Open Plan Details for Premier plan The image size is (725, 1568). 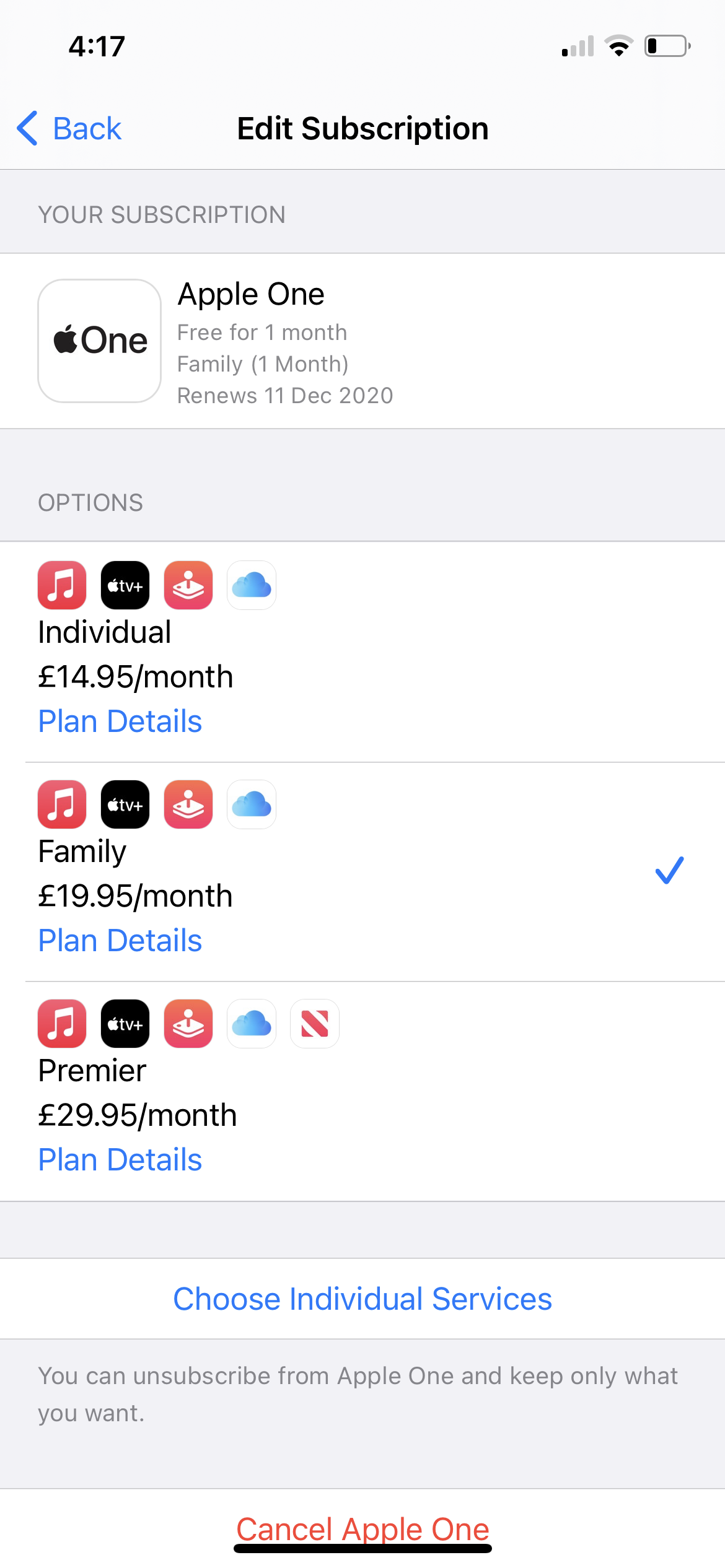point(120,1160)
